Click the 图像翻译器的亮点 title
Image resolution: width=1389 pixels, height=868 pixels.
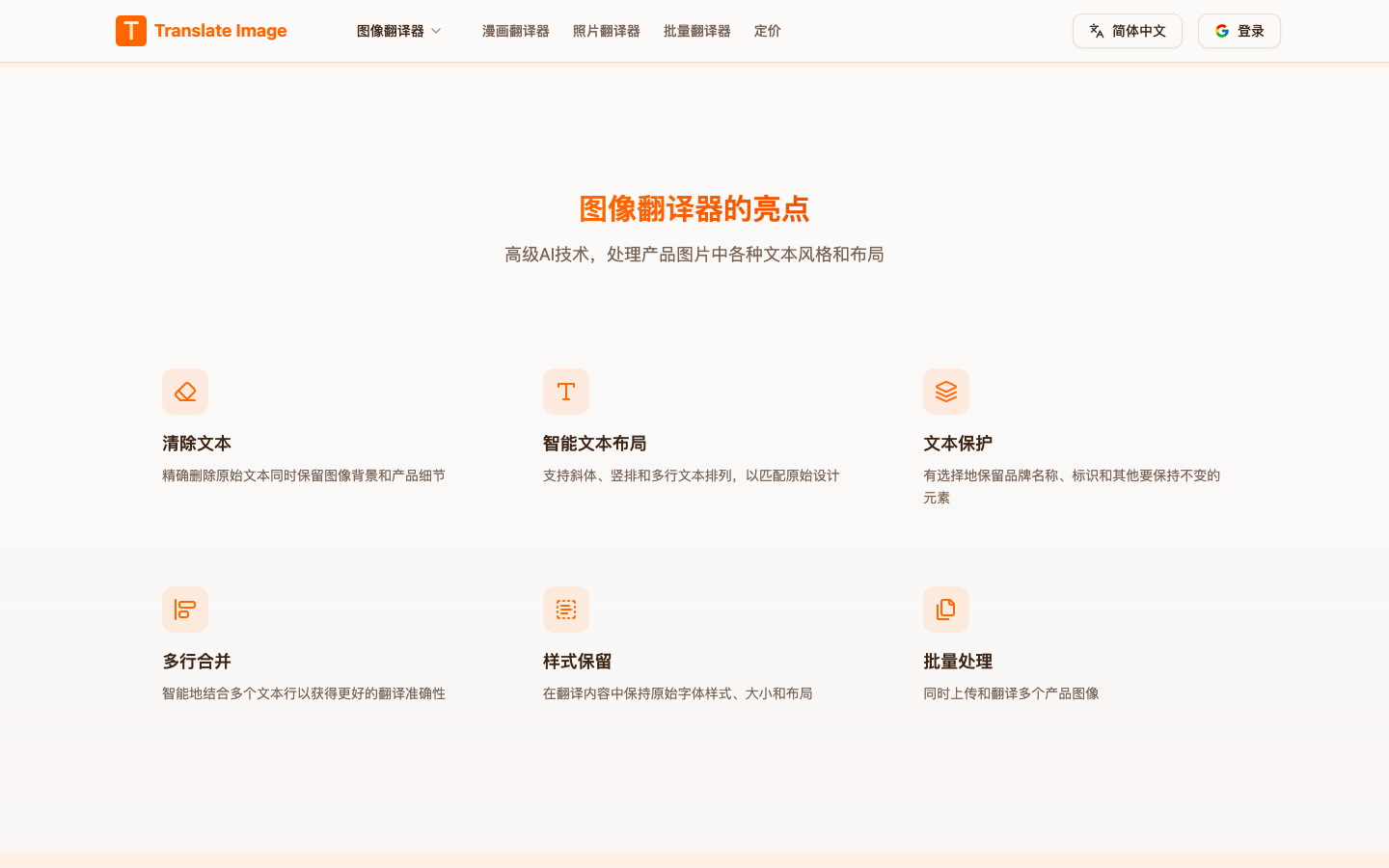(x=694, y=208)
